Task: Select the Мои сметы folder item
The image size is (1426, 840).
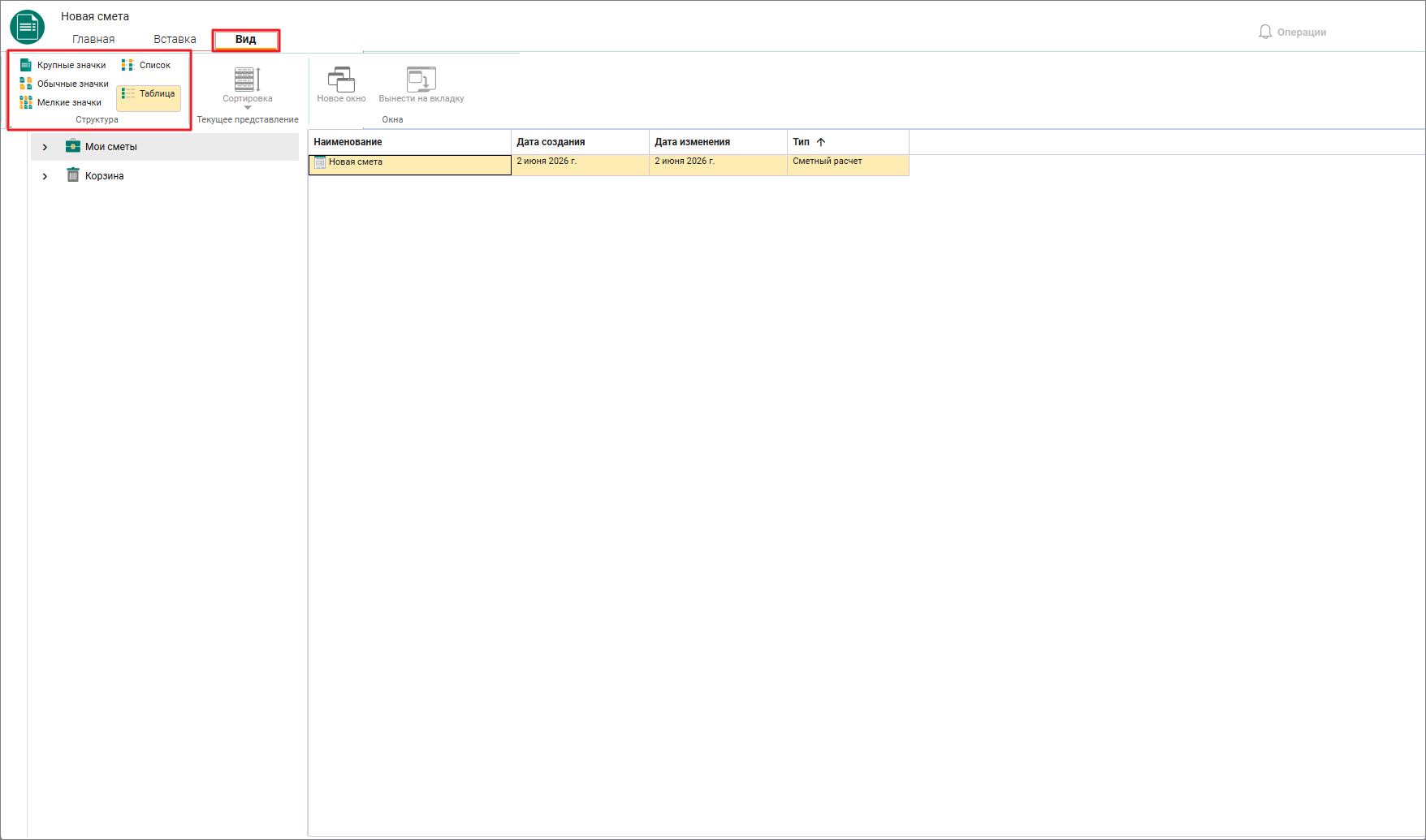Action: [x=110, y=146]
